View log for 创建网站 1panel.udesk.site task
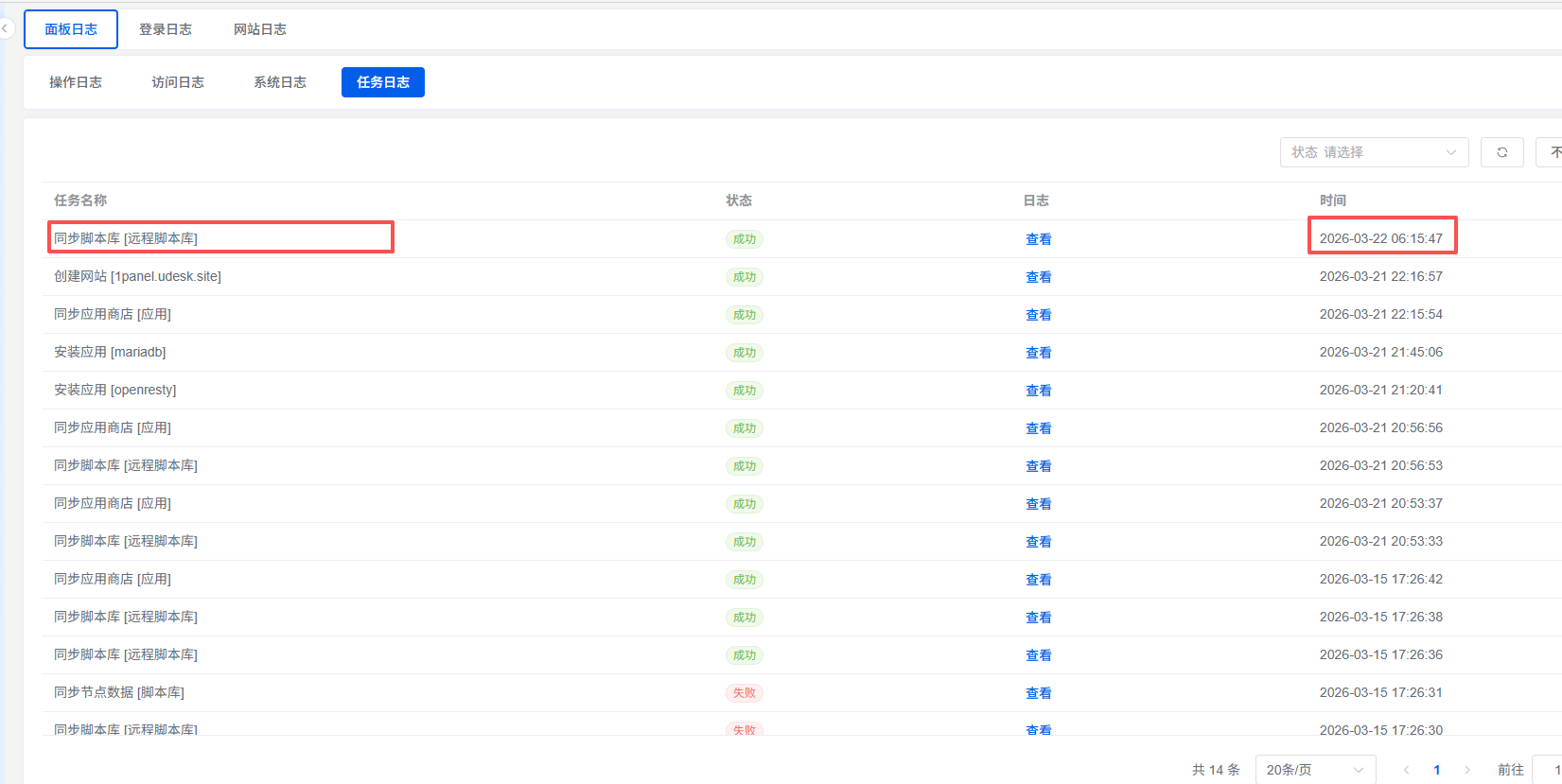 1038,277
